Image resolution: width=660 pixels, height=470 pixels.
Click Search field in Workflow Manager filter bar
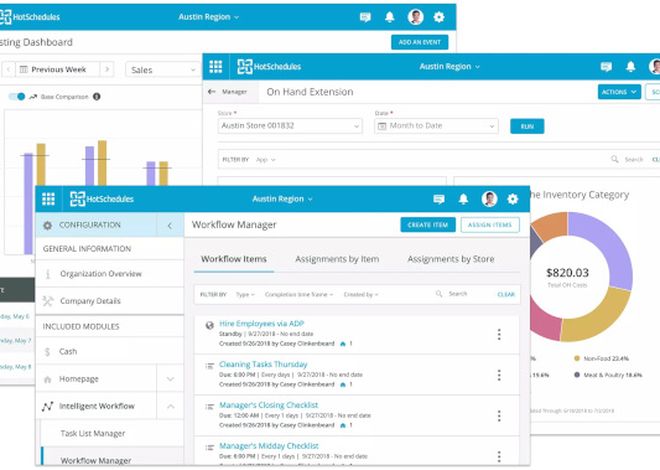458,294
